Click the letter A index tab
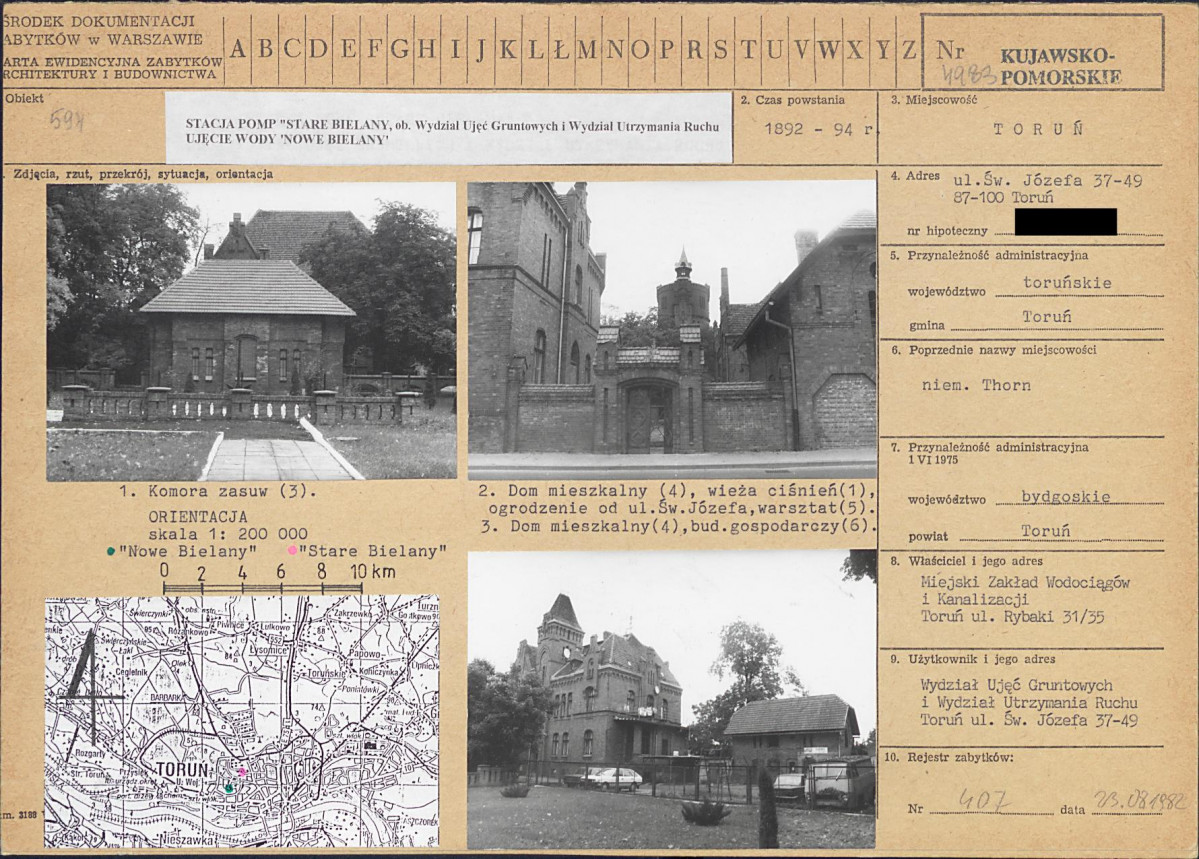This screenshot has width=1199, height=859. (x=238, y=50)
